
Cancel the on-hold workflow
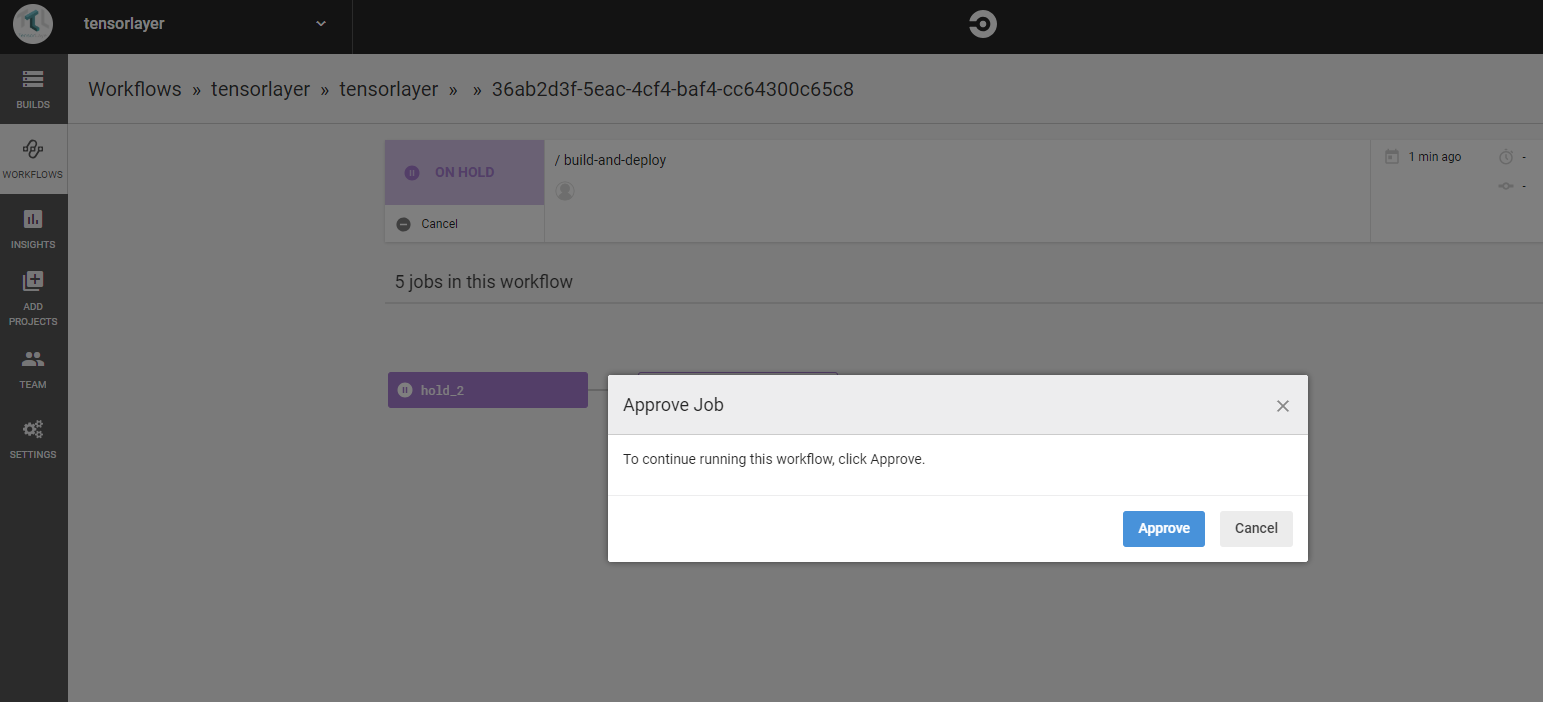coord(427,224)
